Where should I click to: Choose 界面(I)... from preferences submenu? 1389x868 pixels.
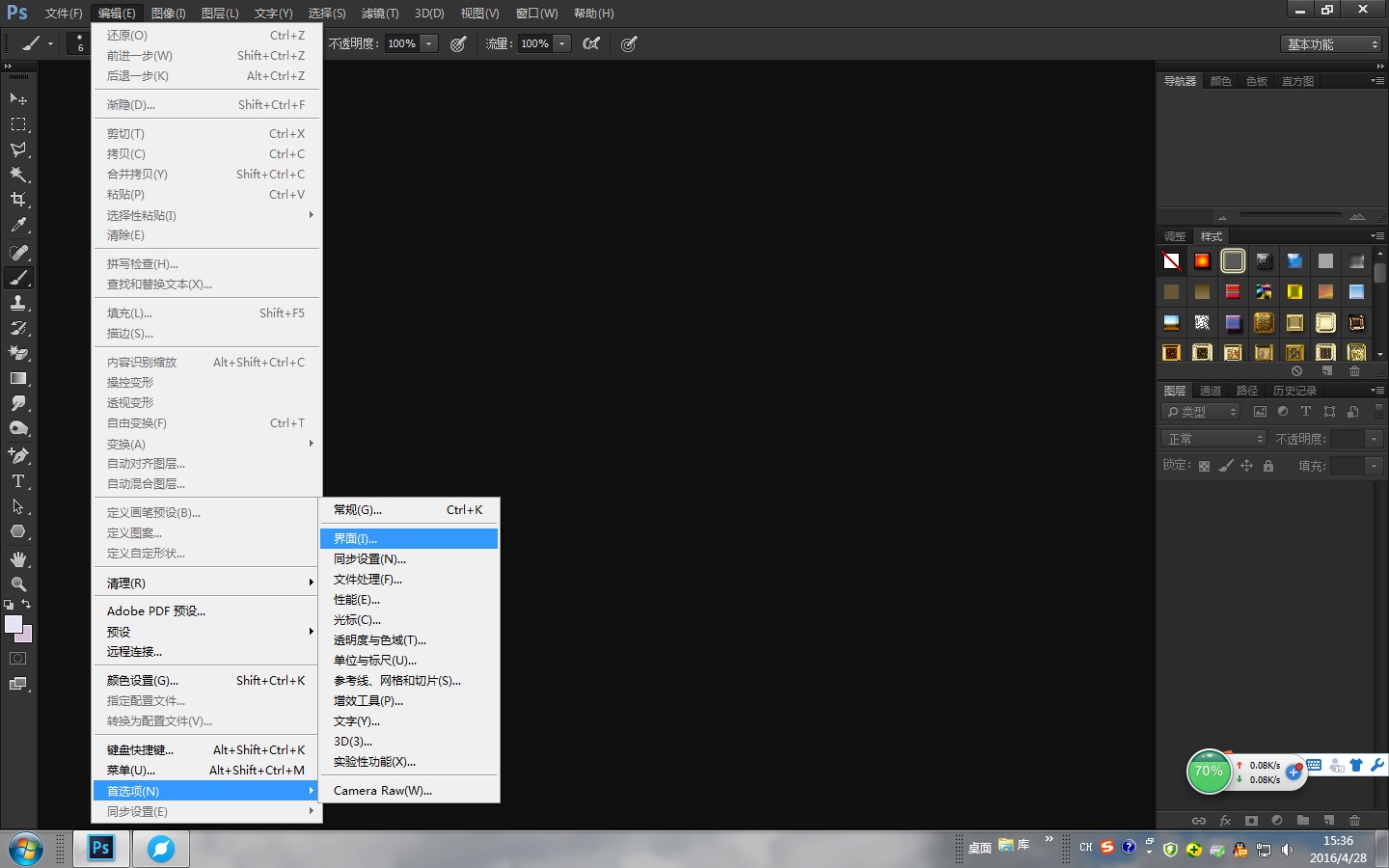click(409, 538)
